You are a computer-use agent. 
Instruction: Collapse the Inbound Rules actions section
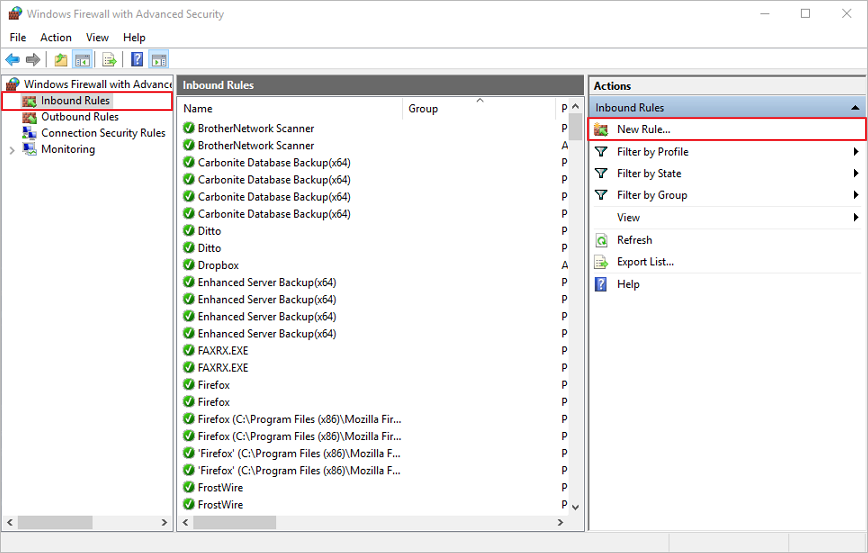pos(854,107)
